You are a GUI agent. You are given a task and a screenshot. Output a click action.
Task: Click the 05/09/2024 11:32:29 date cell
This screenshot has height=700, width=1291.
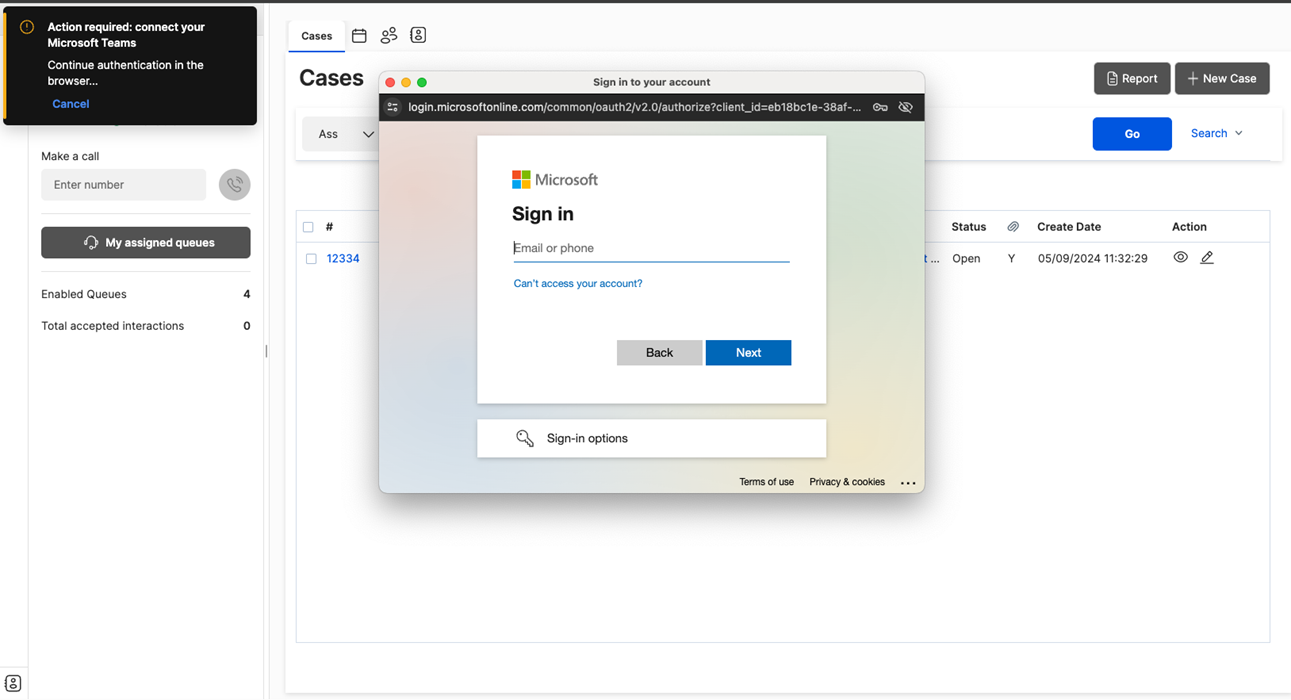coord(1092,259)
